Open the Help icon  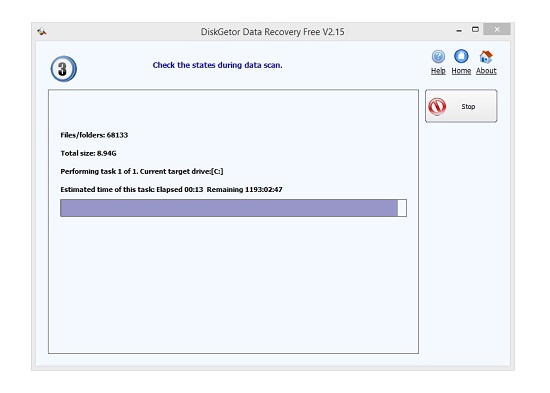tap(438, 56)
